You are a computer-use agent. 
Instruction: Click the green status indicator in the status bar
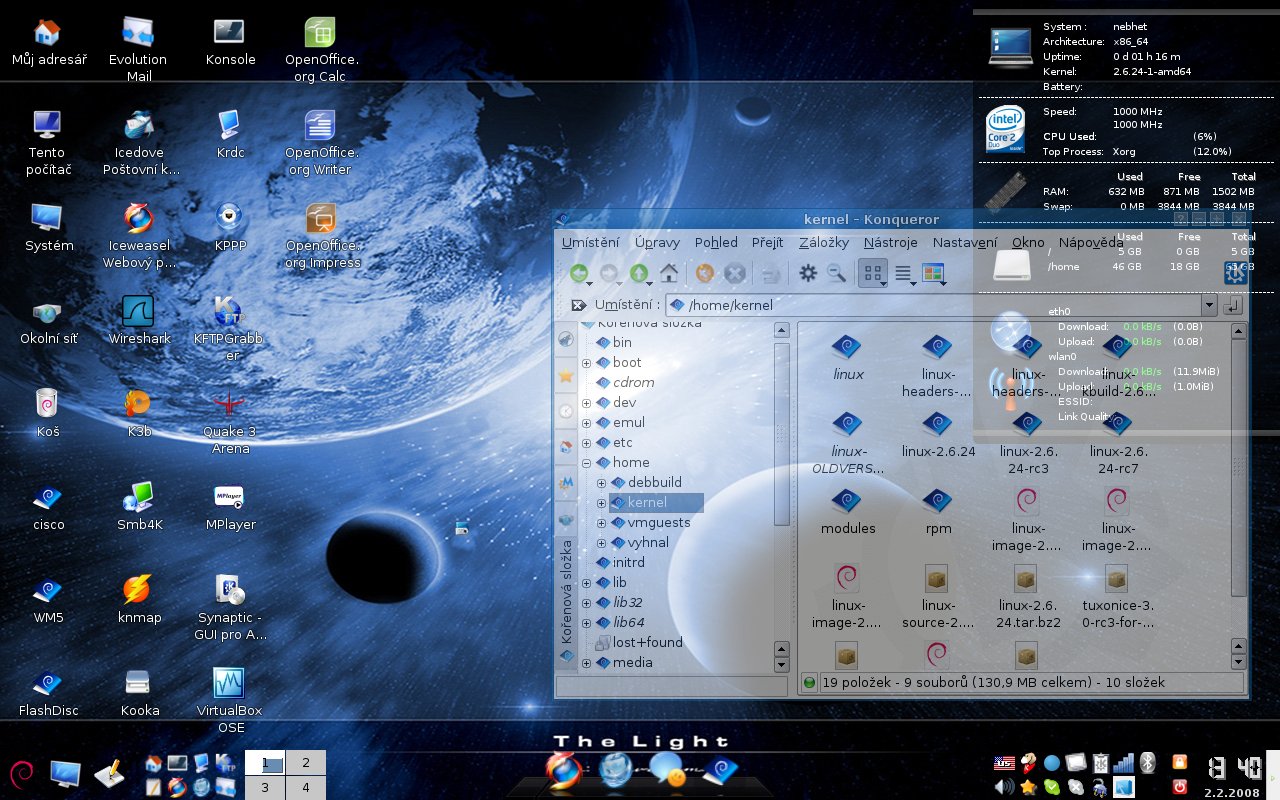tap(809, 683)
